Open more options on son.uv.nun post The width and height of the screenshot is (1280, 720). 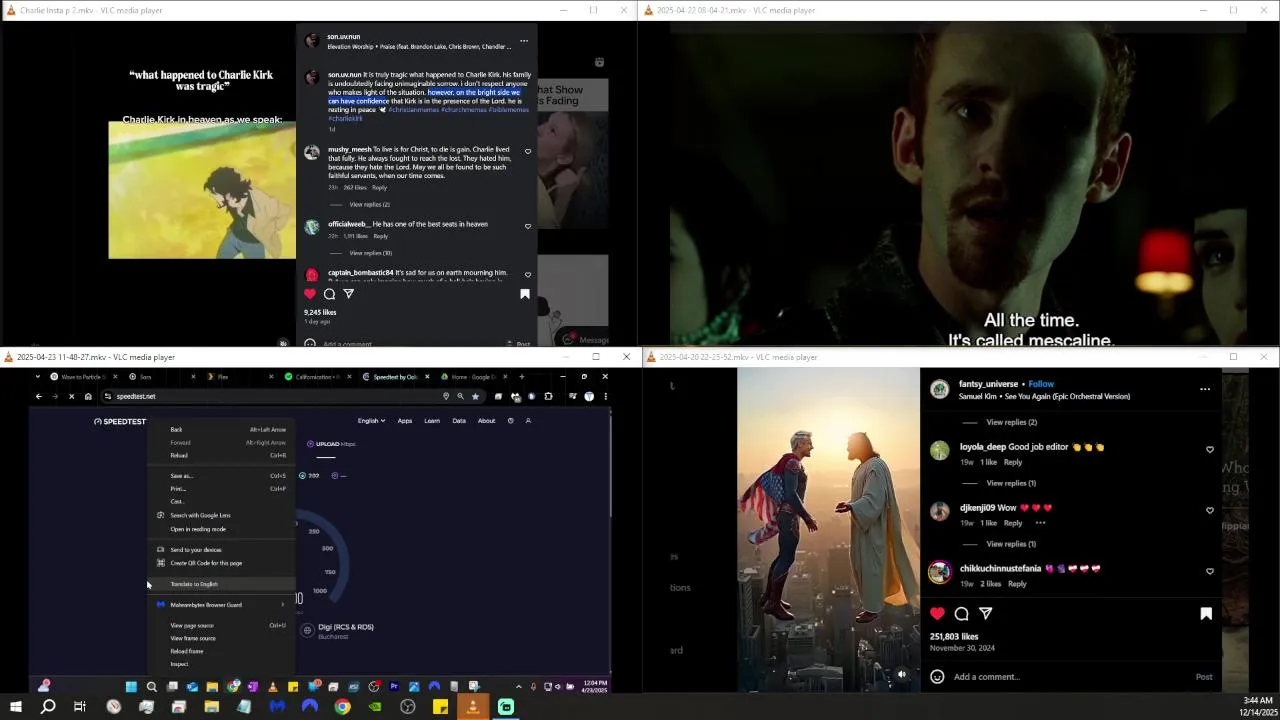tap(523, 41)
